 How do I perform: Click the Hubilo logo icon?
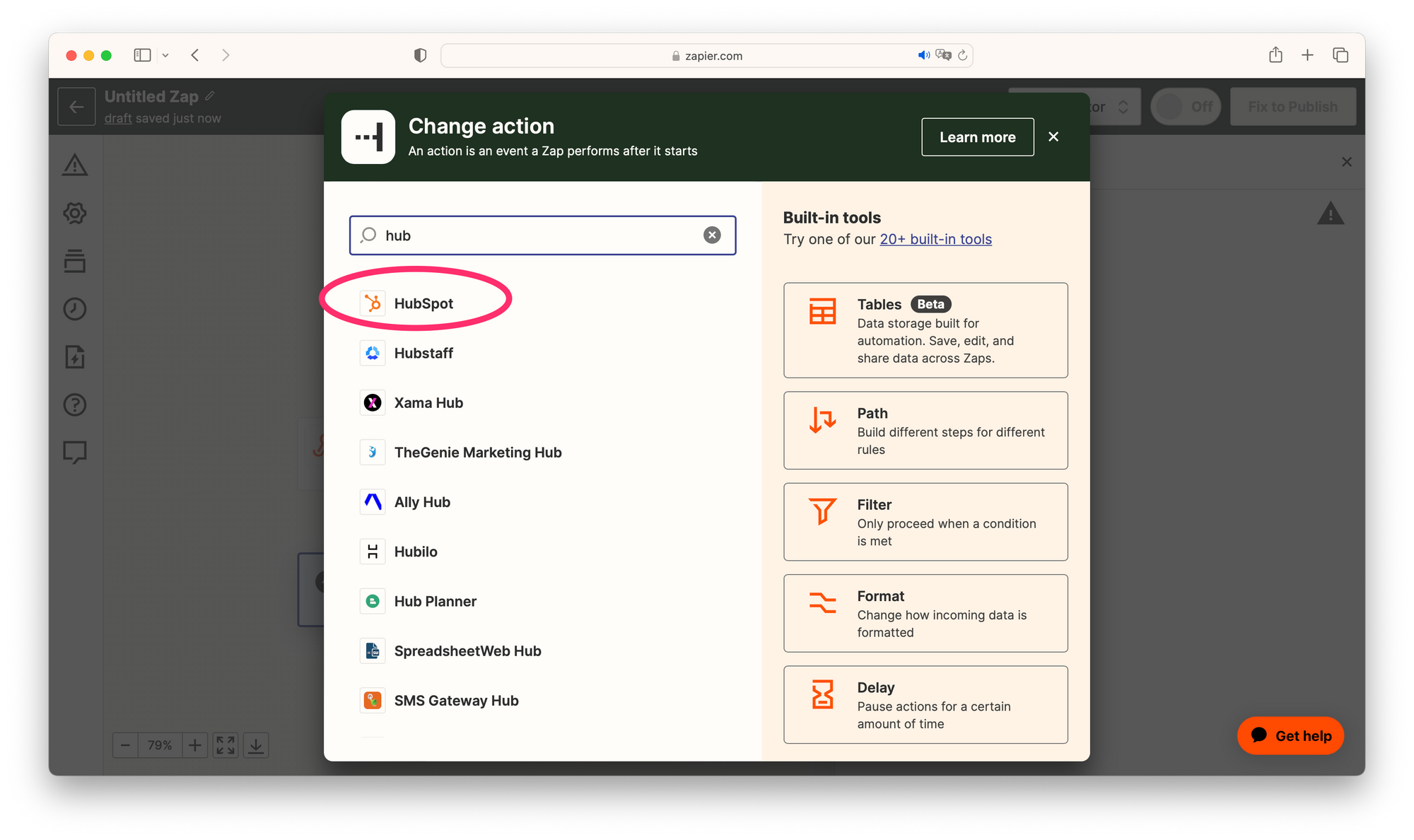(x=373, y=552)
